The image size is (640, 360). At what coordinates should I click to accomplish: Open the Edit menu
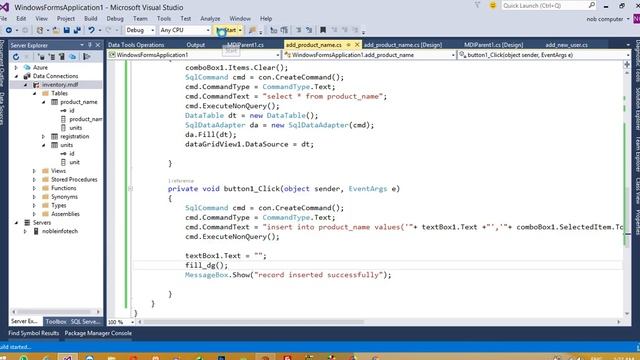[21, 19]
